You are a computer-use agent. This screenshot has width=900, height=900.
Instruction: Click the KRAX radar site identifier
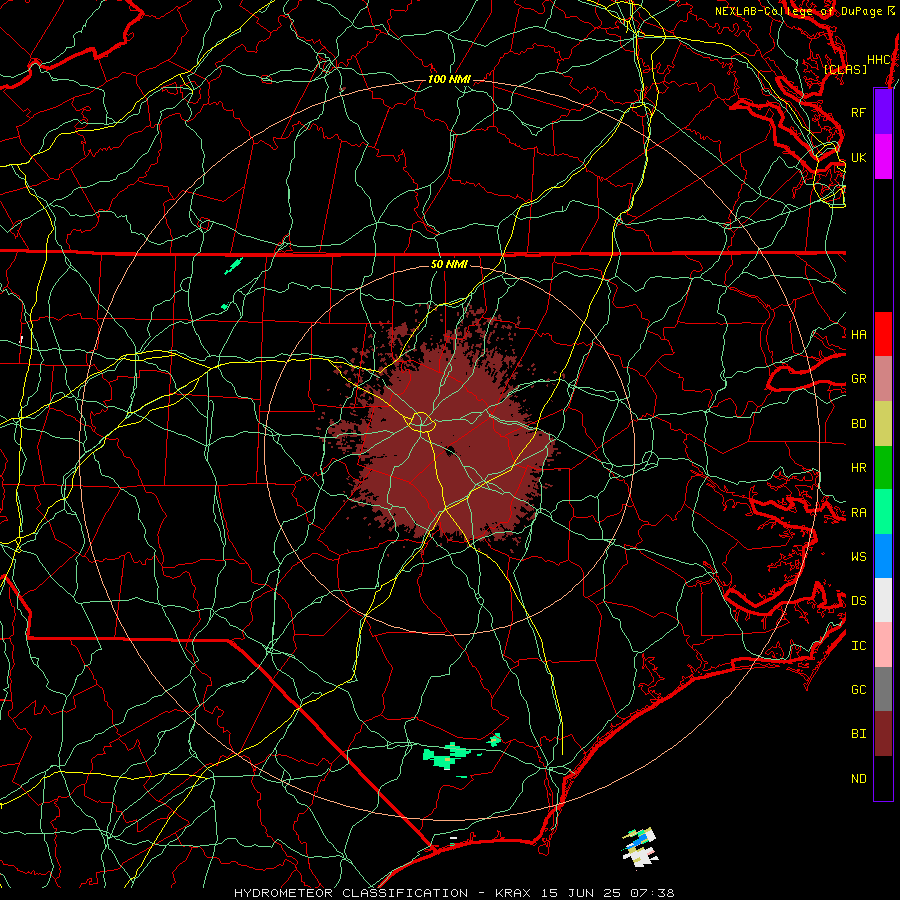point(513,893)
